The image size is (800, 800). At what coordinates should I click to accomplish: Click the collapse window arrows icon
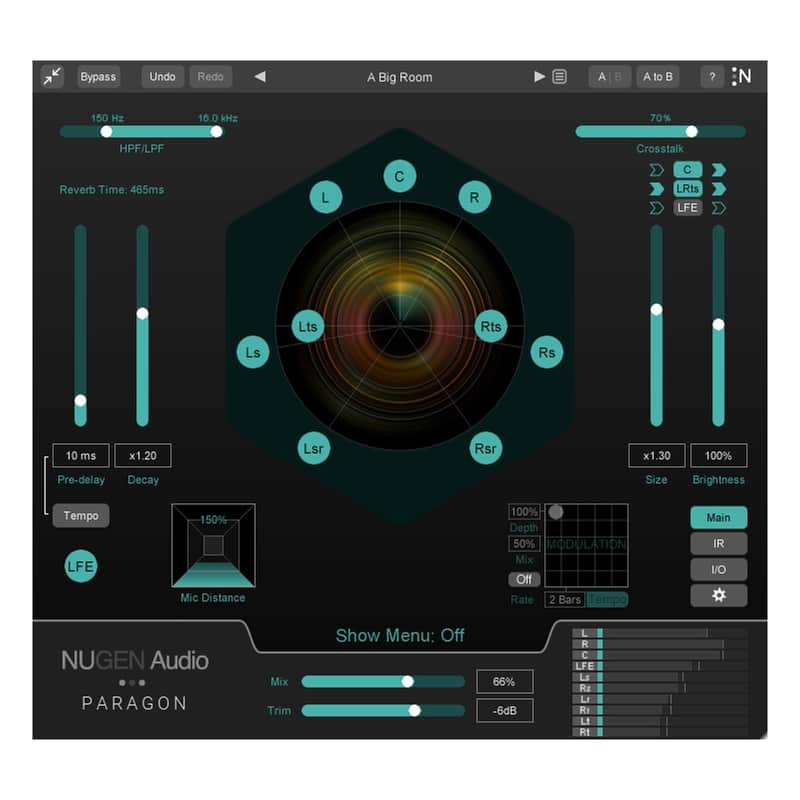[53, 77]
